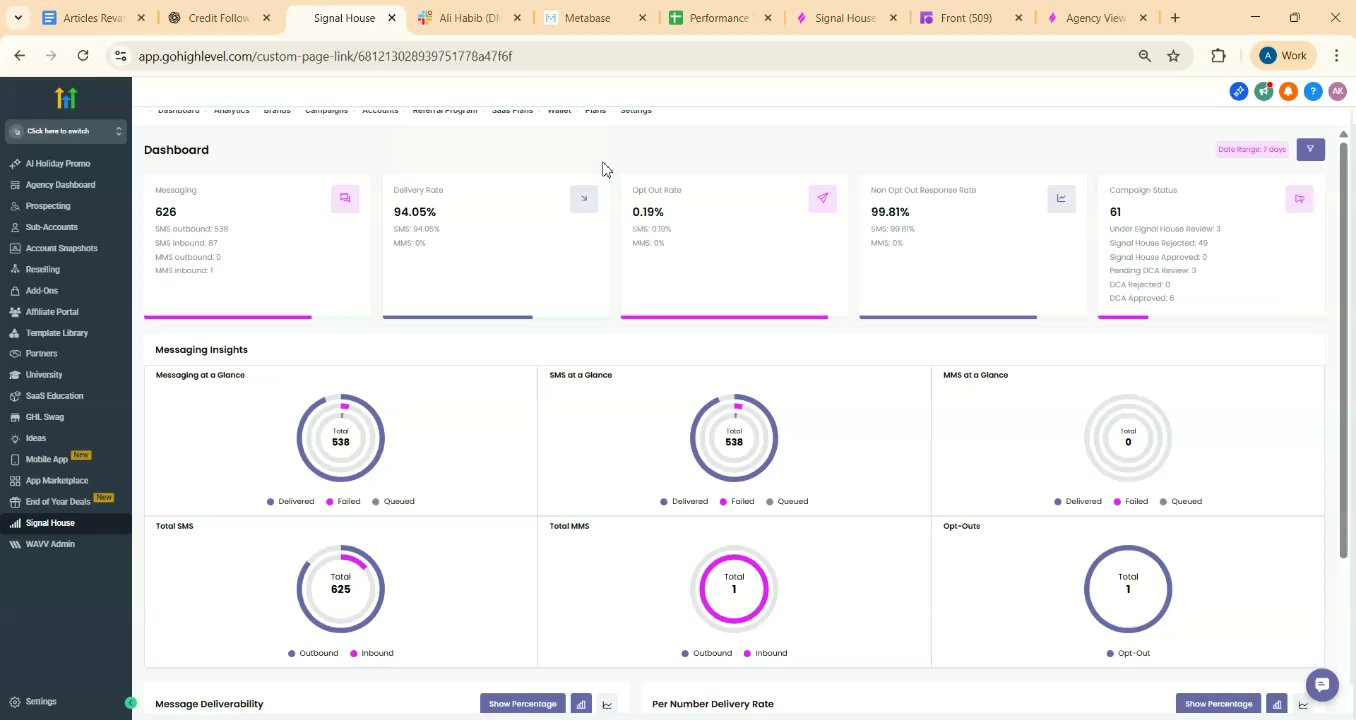This screenshot has width=1356, height=720.
Task: Switch Message Deliverability to line chart
Action: pos(607,704)
